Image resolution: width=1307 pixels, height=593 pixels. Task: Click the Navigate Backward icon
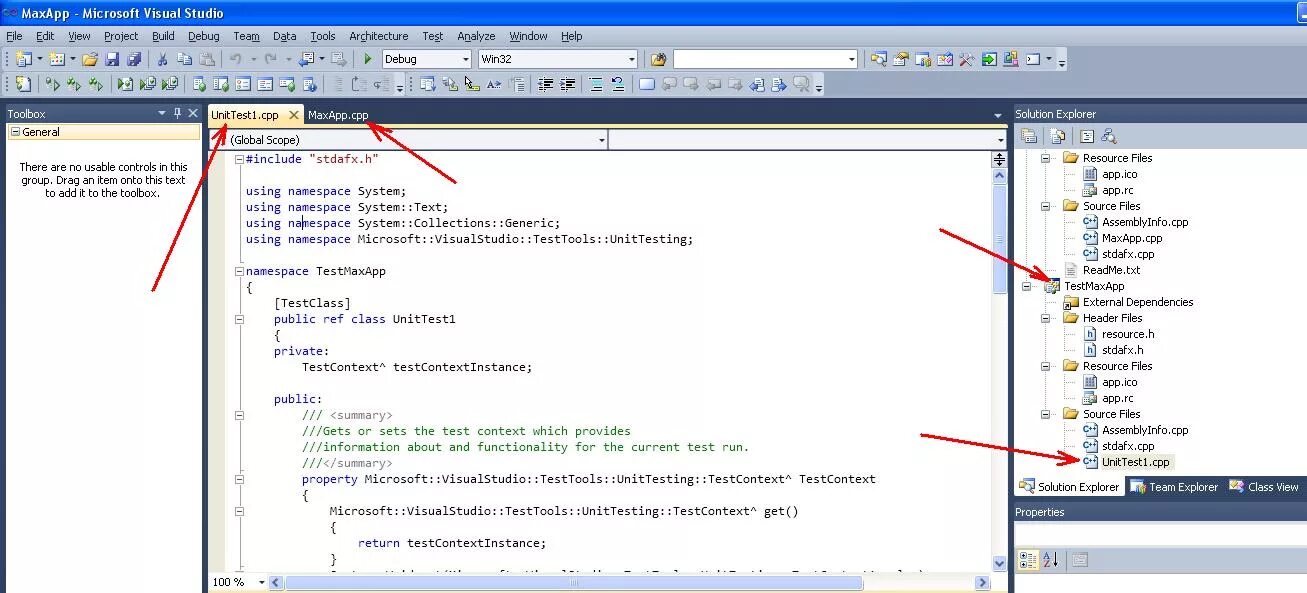tap(304, 59)
